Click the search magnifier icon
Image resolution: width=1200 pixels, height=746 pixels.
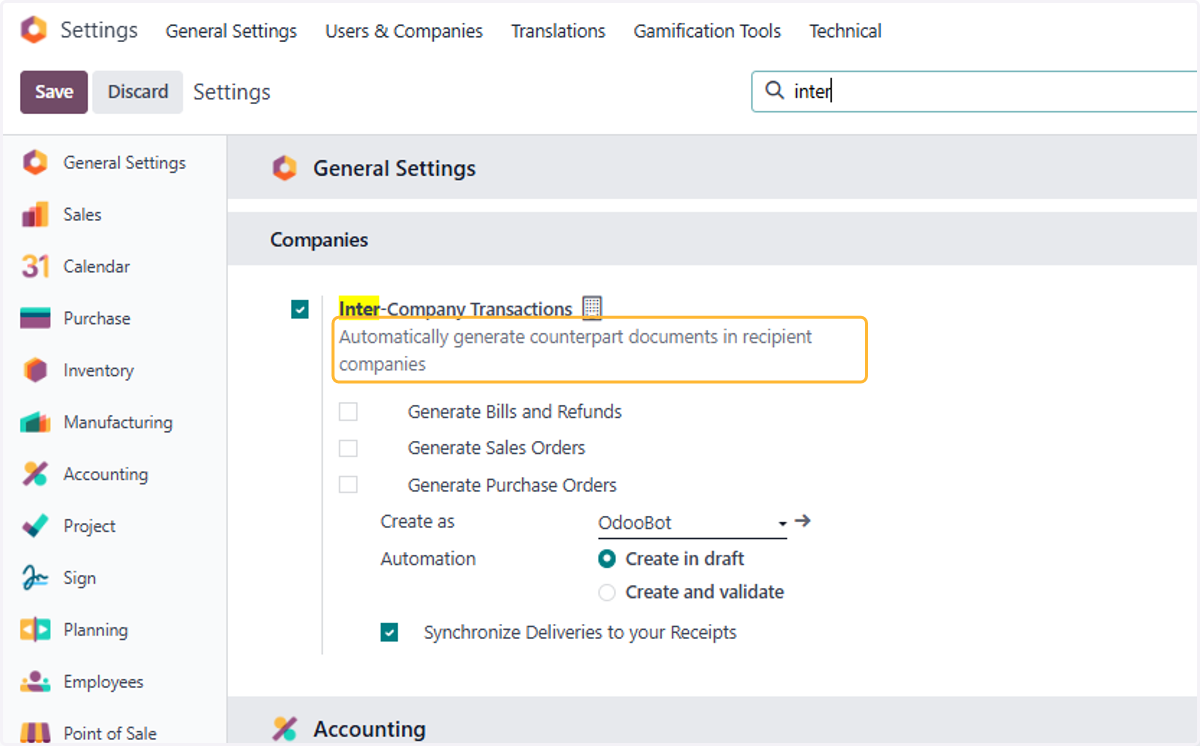774,91
